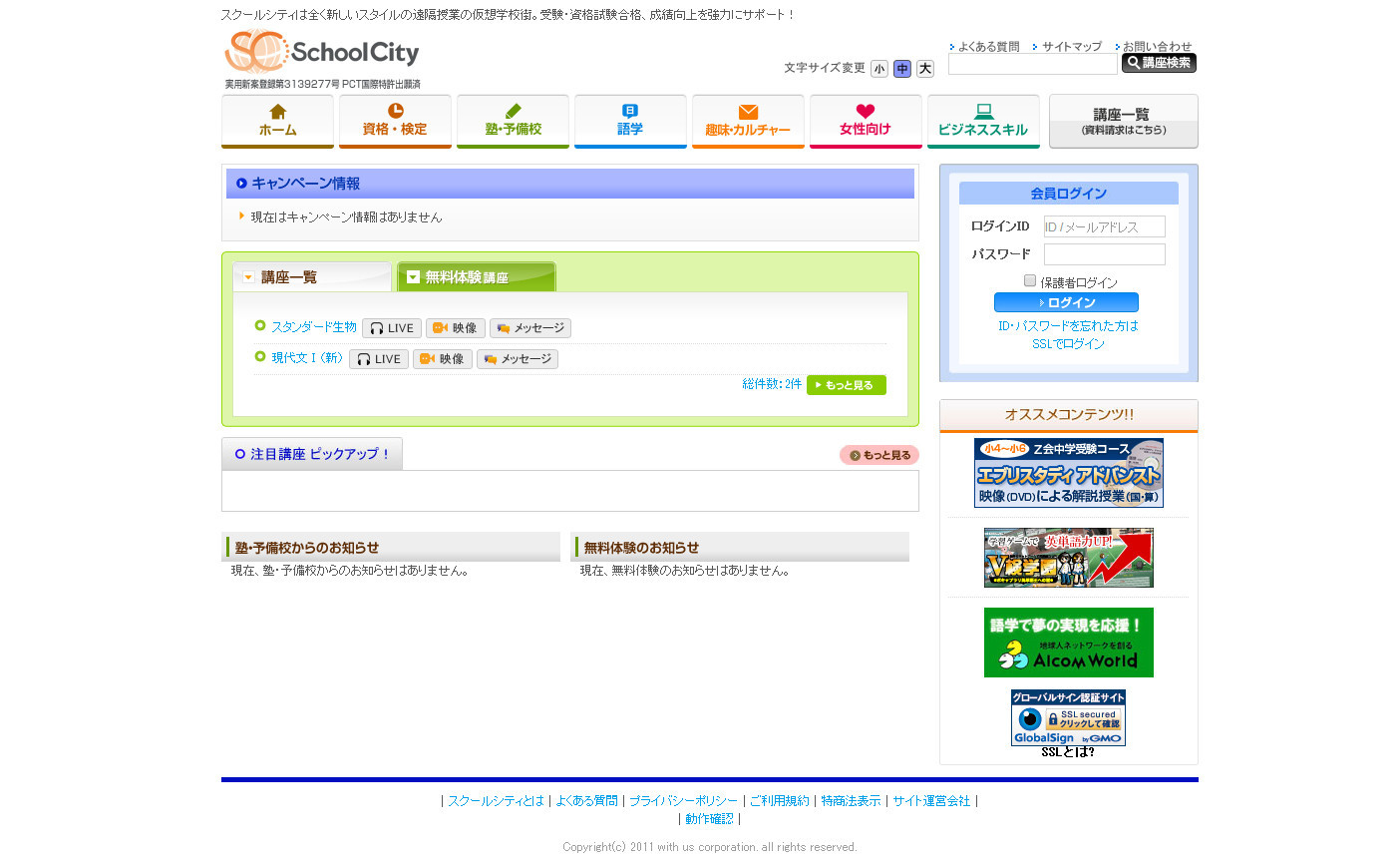Set text size to 小 (small)

coord(878,69)
